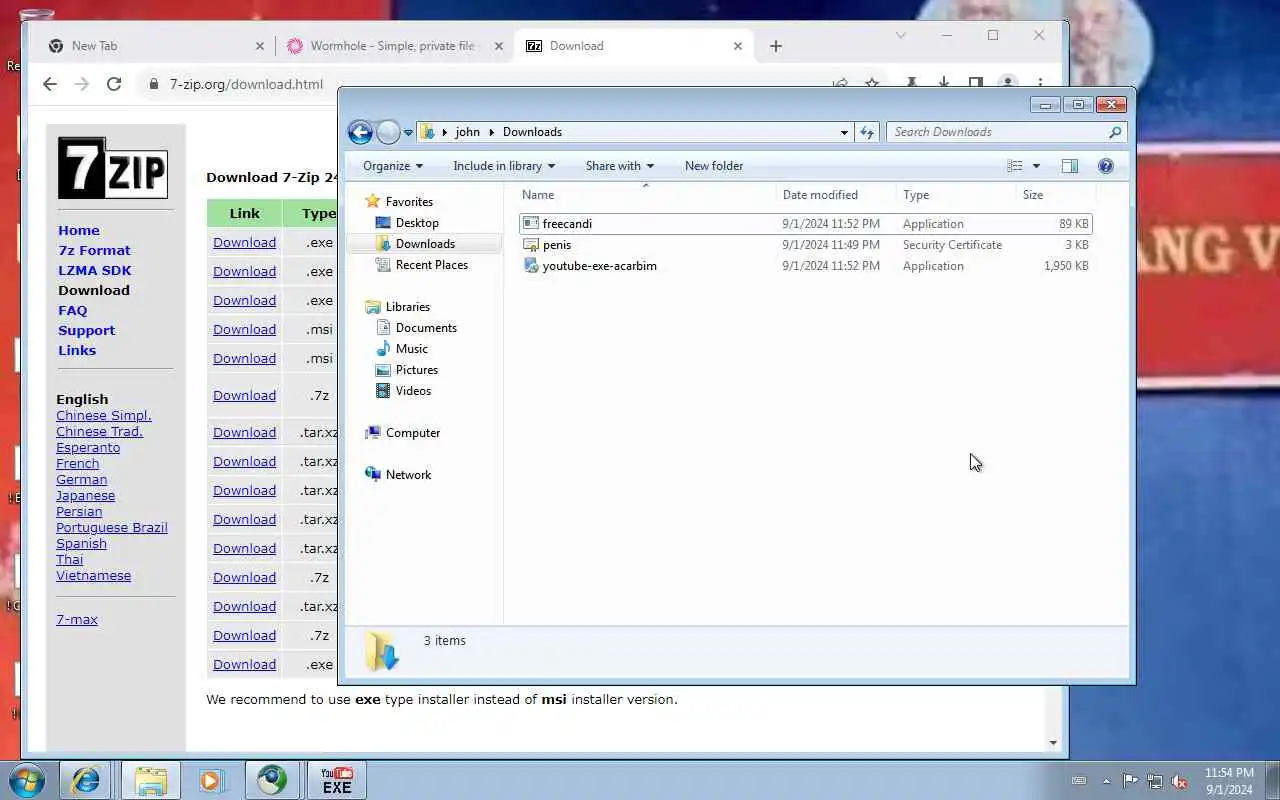Open the Support link
The width and height of the screenshot is (1280, 800).
click(86, 331)
